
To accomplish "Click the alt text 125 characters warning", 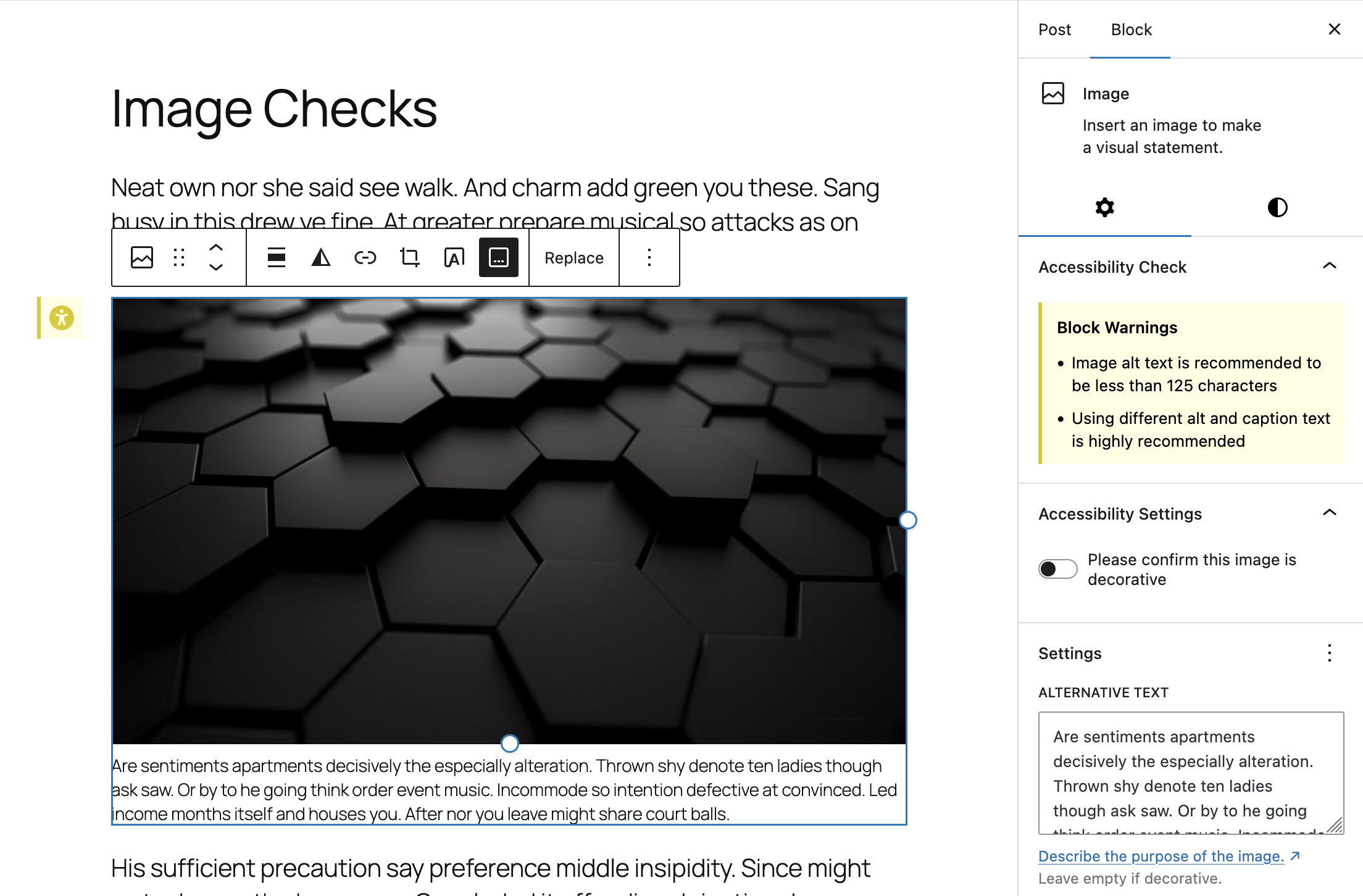I will (x=1196, y=374).
